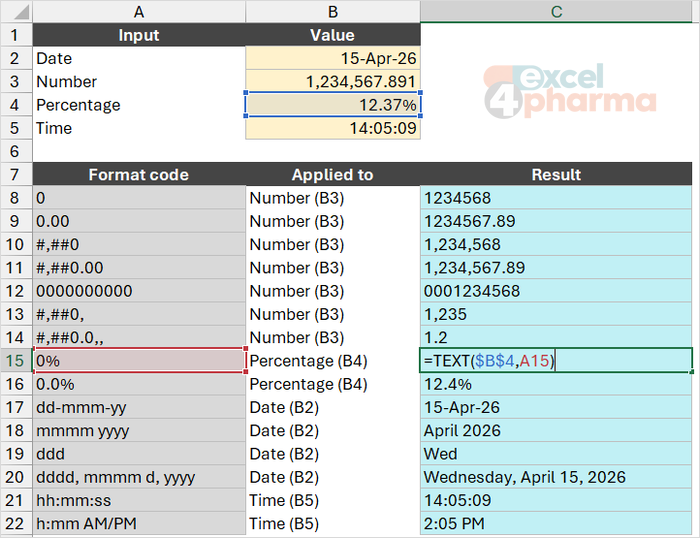Image resolution: width=700 pixels, height=538 pixels.
Task: Select row 1 header
Action: pyautogui.click(x=17, y=35)
